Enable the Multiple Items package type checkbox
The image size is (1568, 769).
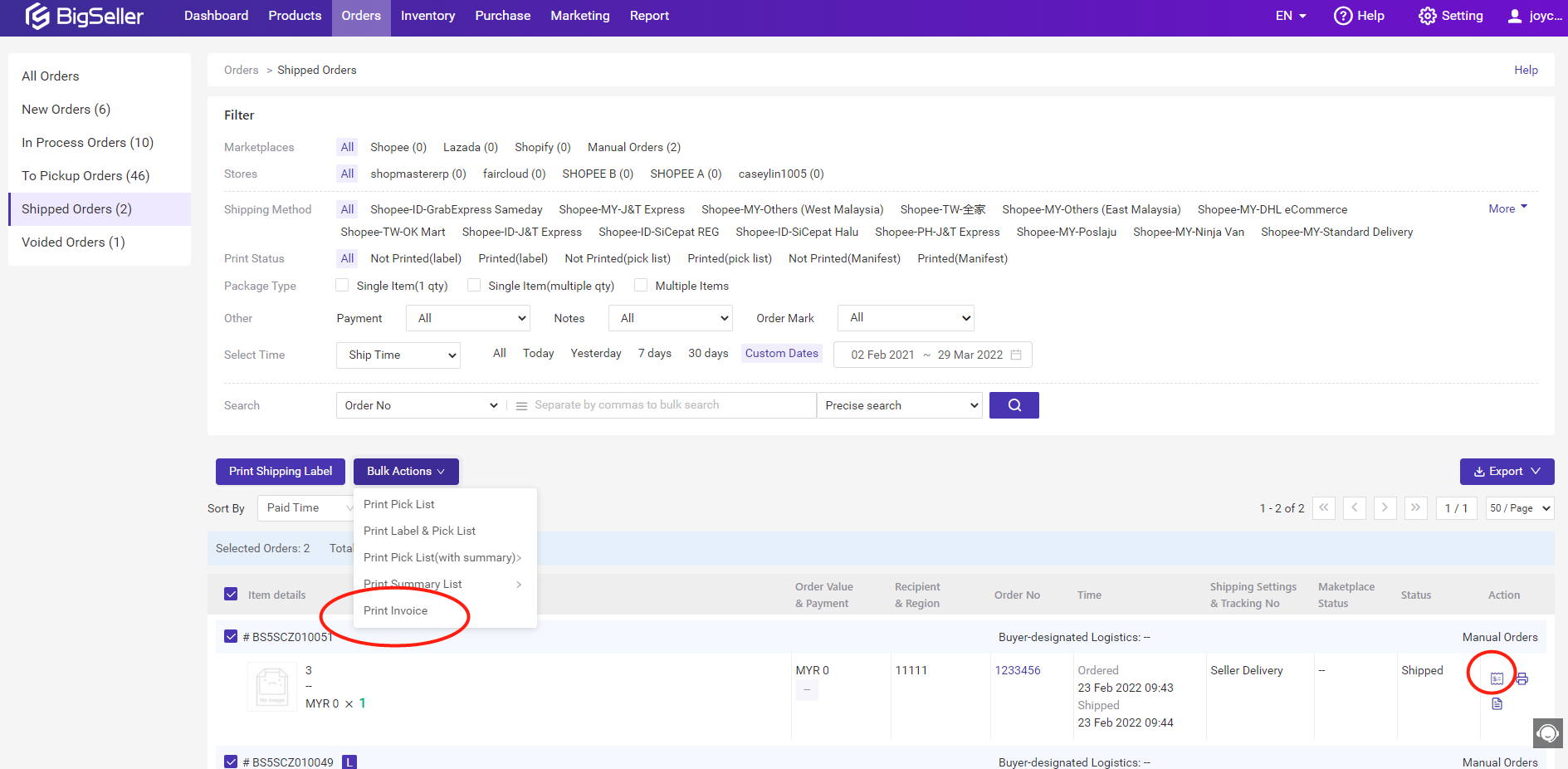click(641, 286)
